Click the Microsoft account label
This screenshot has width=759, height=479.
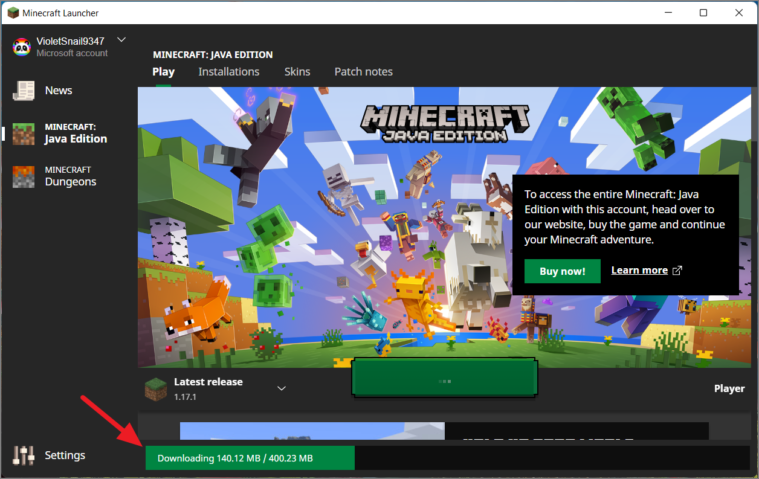point(72,53)
